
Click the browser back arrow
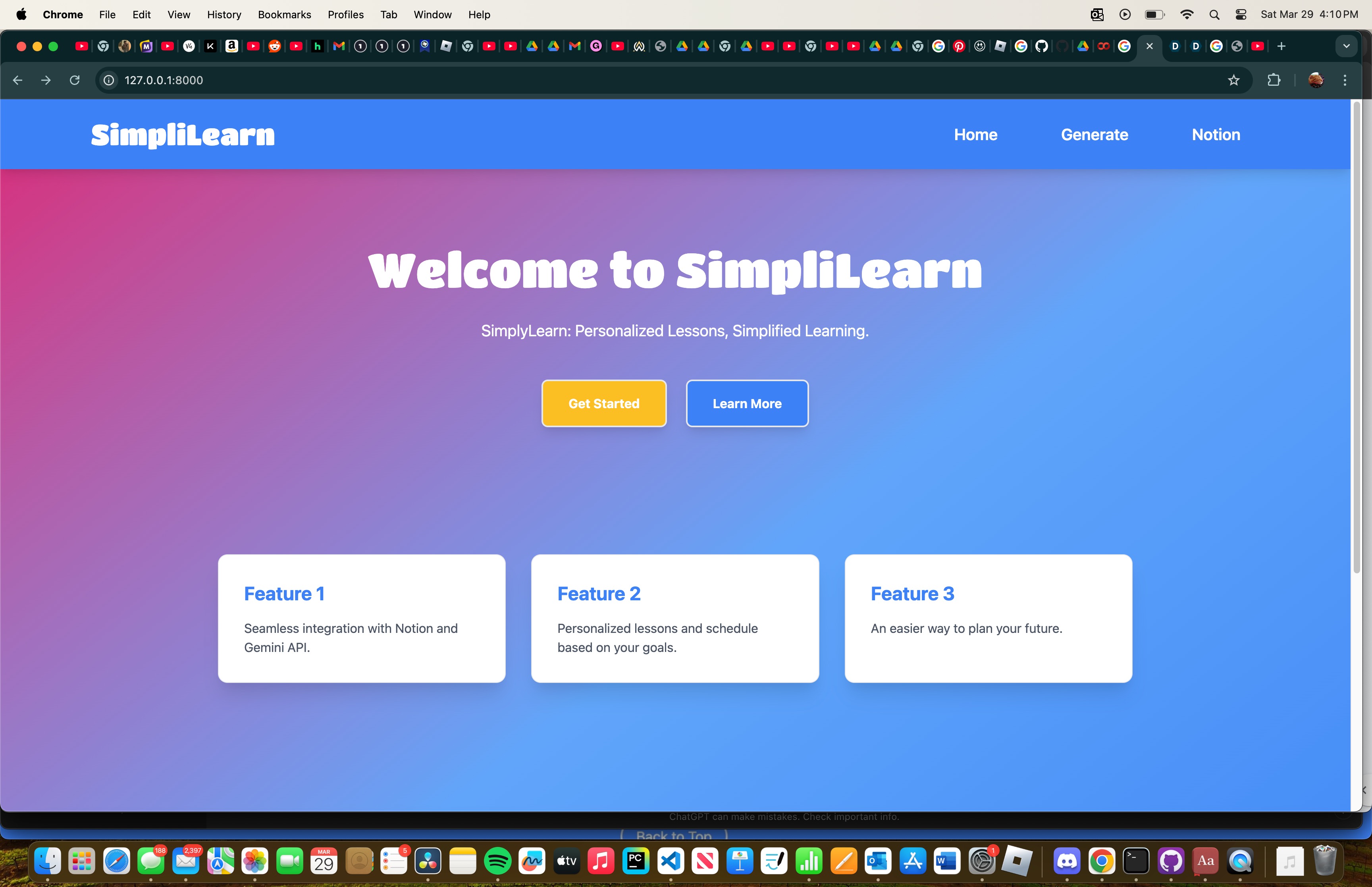coord(17,80)
